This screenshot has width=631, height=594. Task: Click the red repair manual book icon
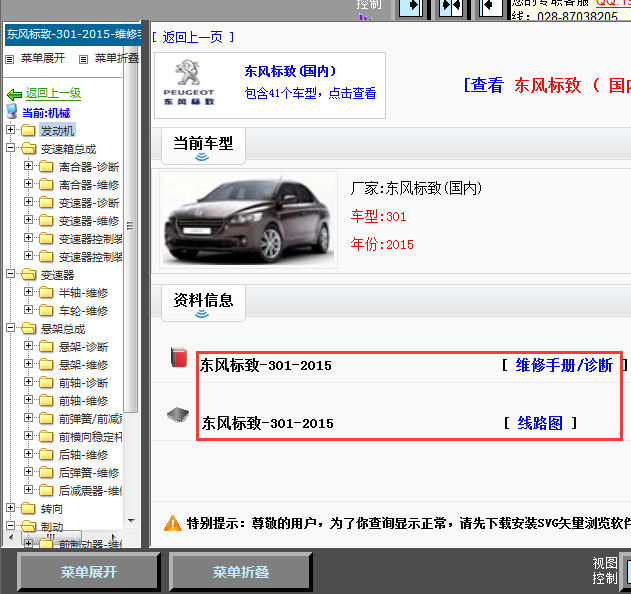coord(179,357)
